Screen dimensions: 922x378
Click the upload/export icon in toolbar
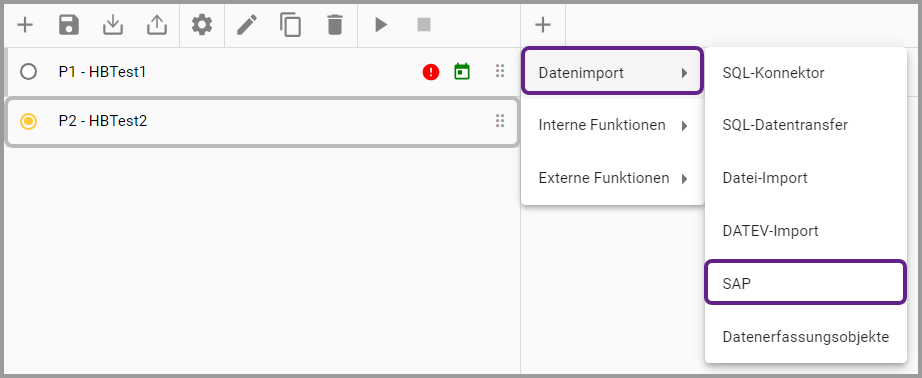(x=157, y=25)
